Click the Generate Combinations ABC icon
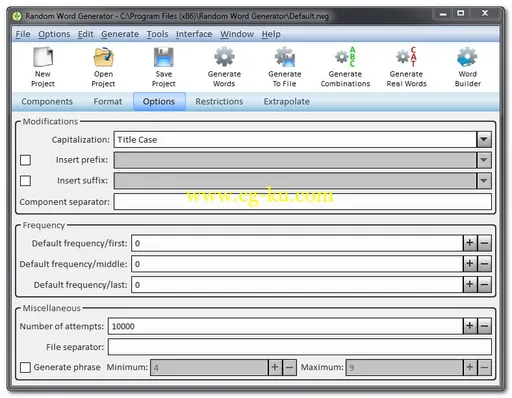The width and height of the screenshot is (512, 398). pos(345,57)
